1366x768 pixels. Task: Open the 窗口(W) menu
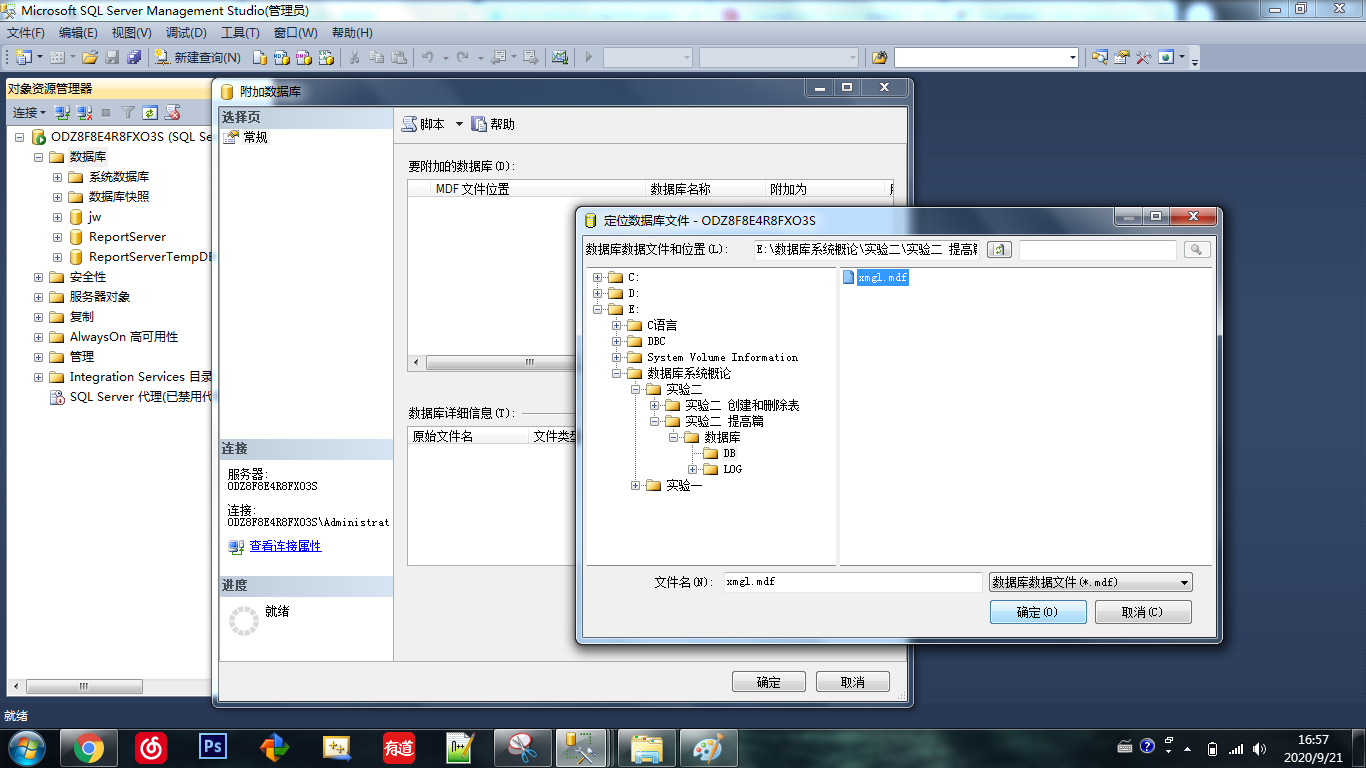pos(295,33)
